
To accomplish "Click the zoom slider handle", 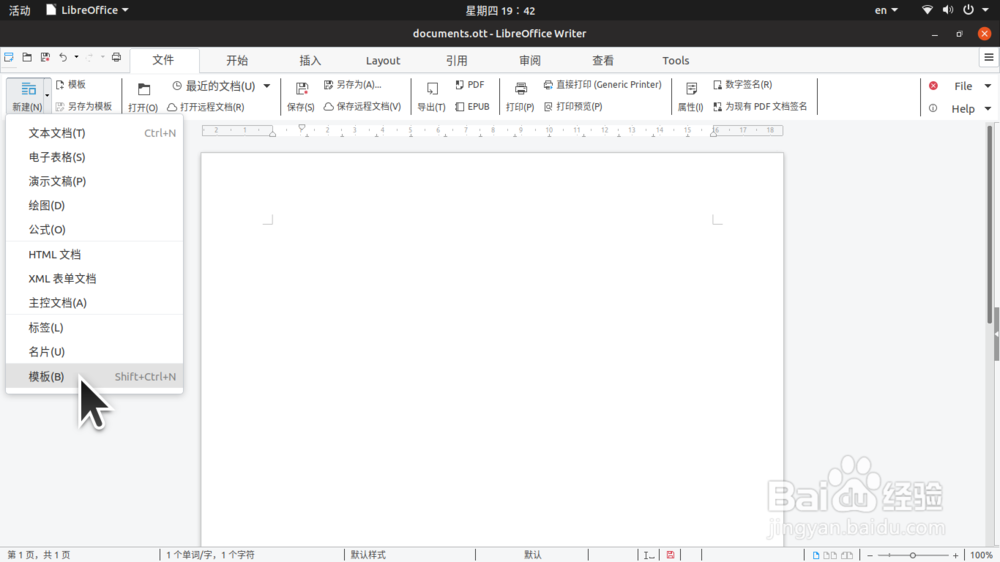I will click(x=913, y=555).
